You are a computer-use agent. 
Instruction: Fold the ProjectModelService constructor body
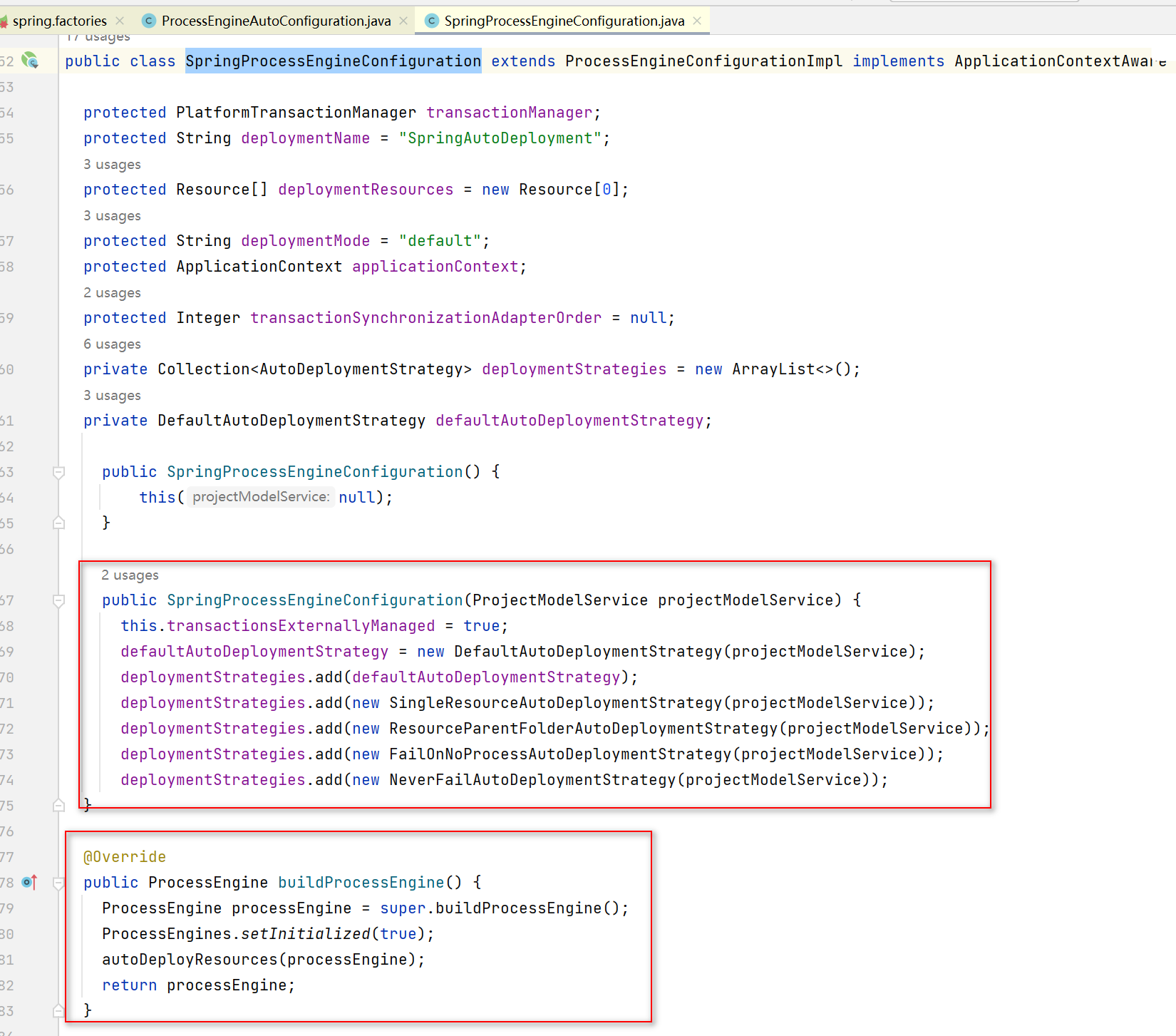point(59,600)
